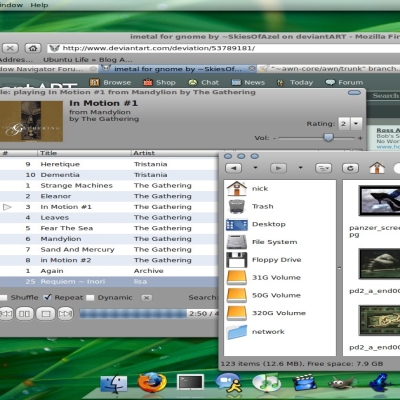Pause playback in the music player
400x400 pixels.
point(24,314)
